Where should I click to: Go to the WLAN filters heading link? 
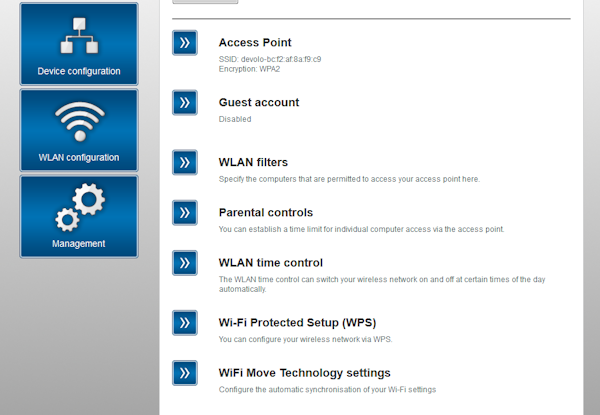pos(253,162)
